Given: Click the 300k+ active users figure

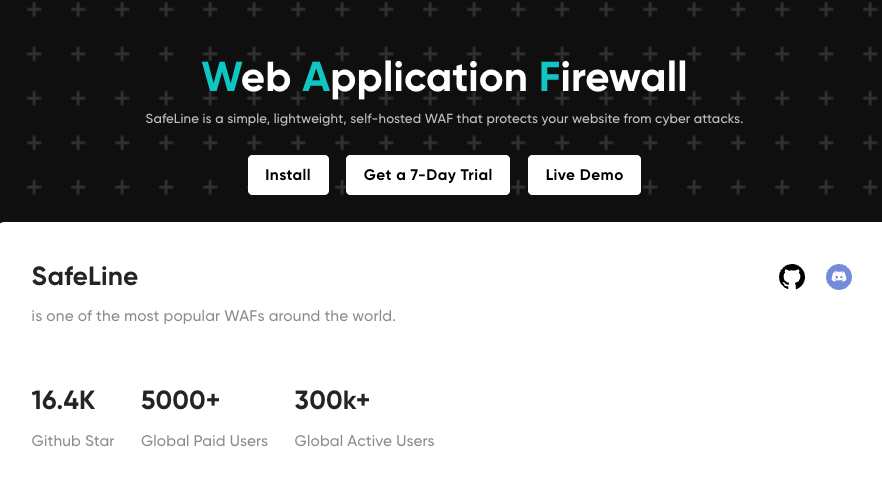Looking at the screenshot, I should (332, 401).
